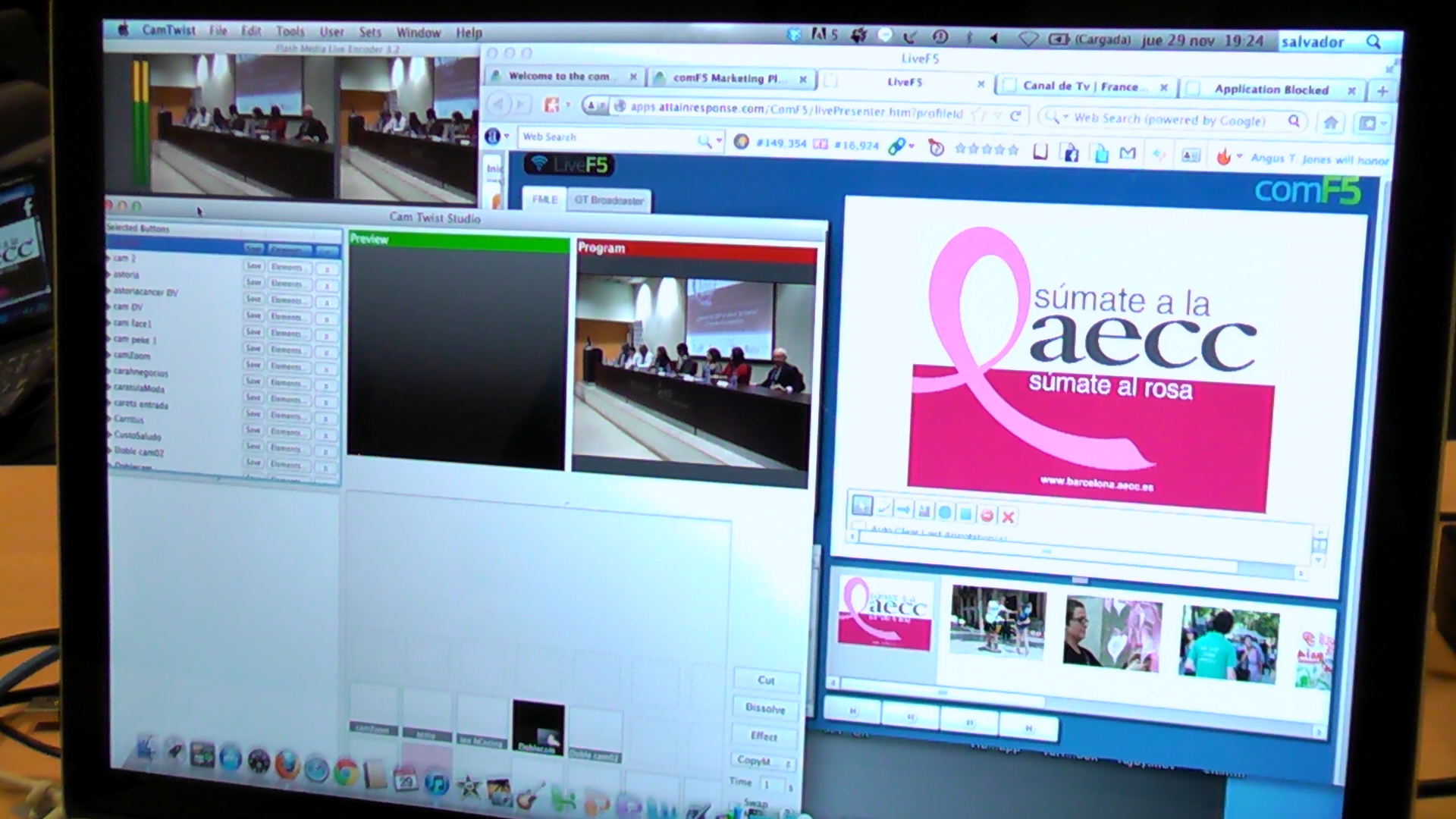
Task: Expand the CustoSaludo entry
Action: pos(110,435)
